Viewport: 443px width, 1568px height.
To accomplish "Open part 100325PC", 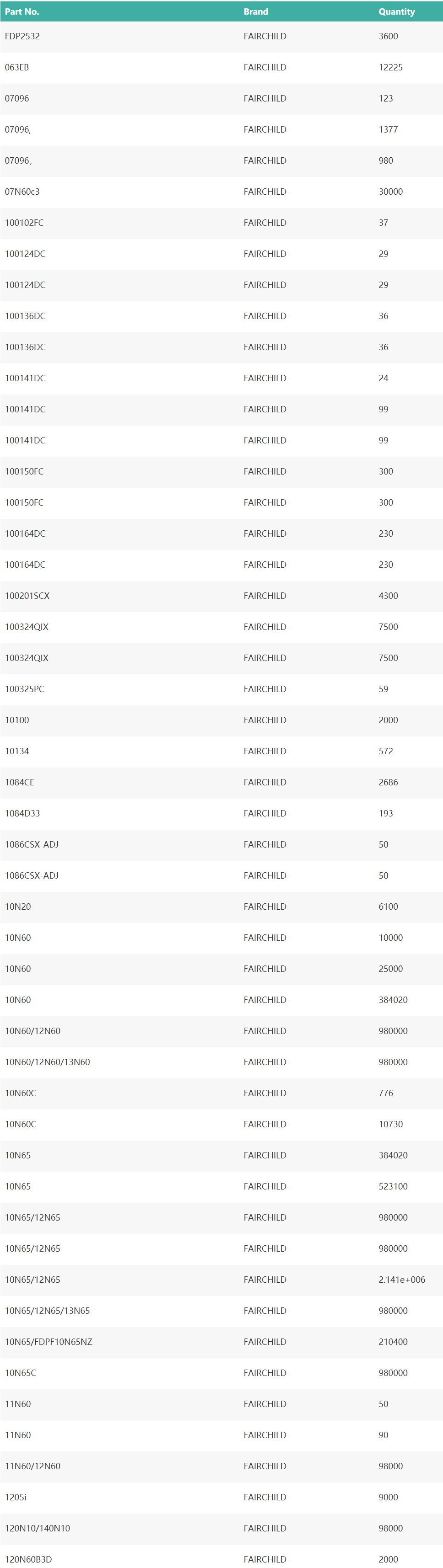I will (24, 689).
